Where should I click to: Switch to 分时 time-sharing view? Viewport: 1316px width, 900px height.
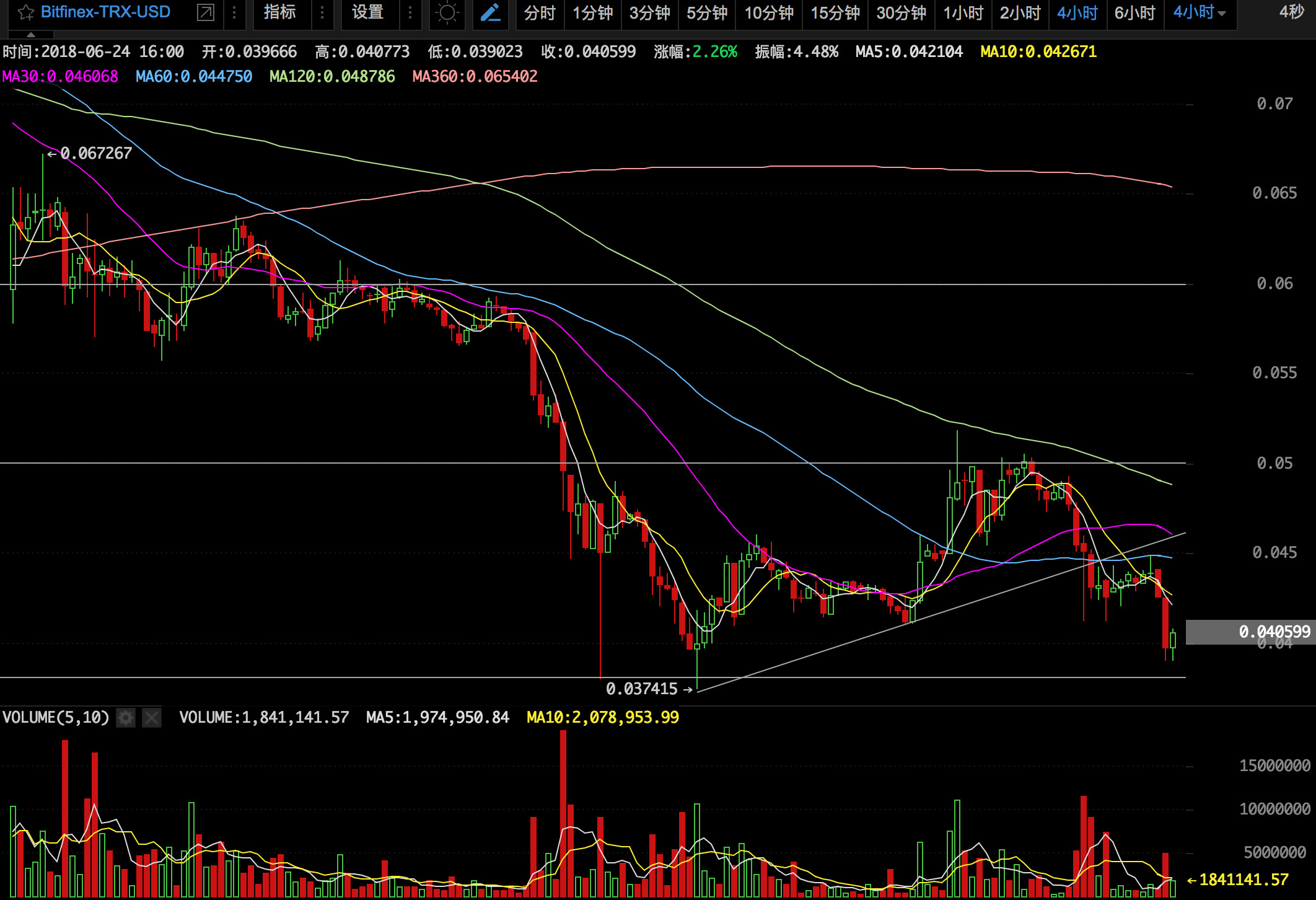coord(539,13)
